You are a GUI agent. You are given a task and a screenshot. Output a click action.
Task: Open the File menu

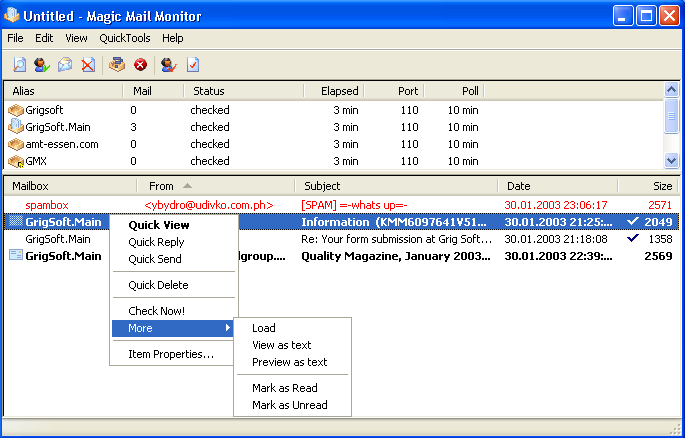click(15, 38)
